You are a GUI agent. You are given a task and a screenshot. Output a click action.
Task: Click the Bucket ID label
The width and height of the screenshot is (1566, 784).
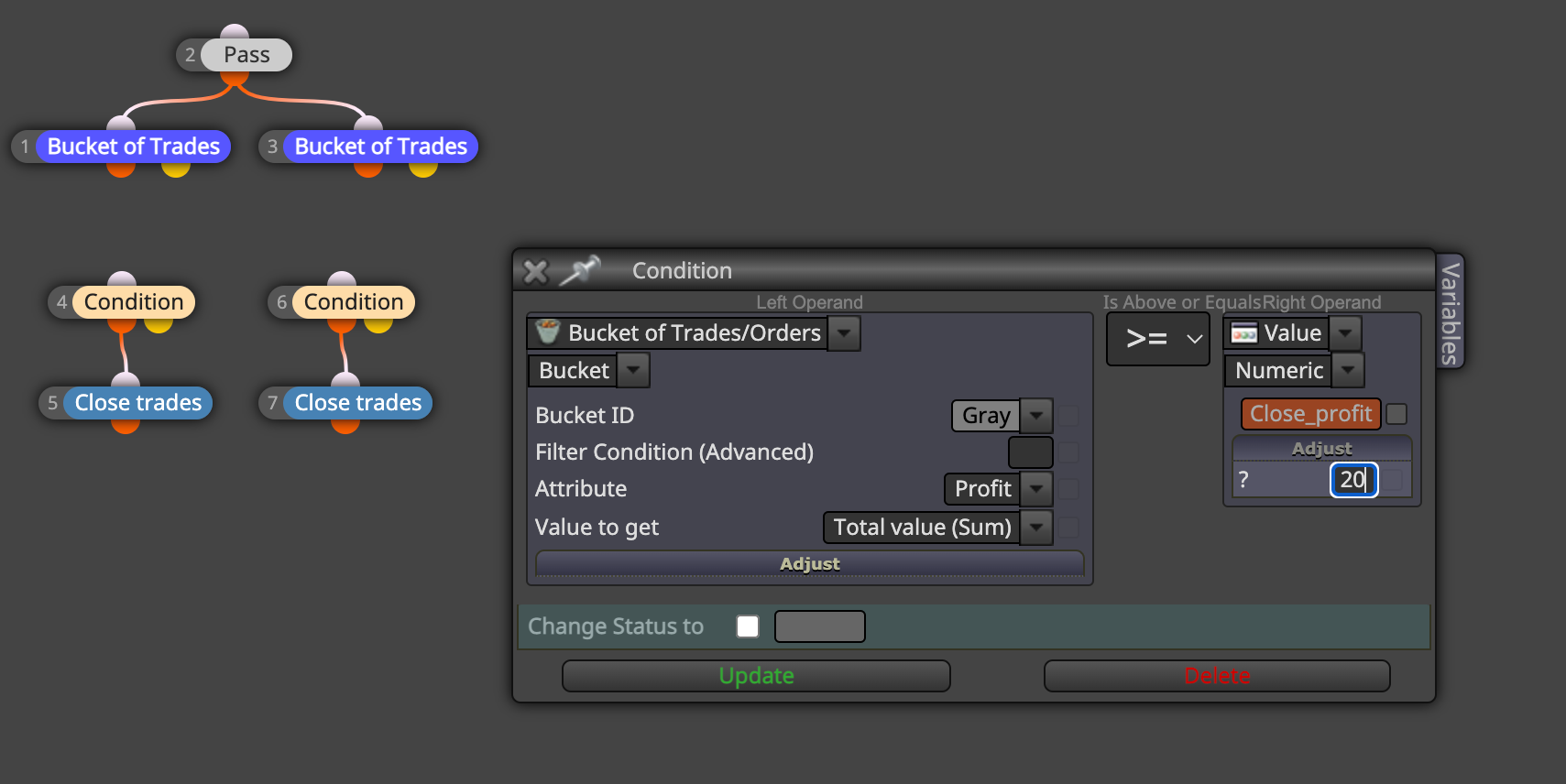click(585, 416)
